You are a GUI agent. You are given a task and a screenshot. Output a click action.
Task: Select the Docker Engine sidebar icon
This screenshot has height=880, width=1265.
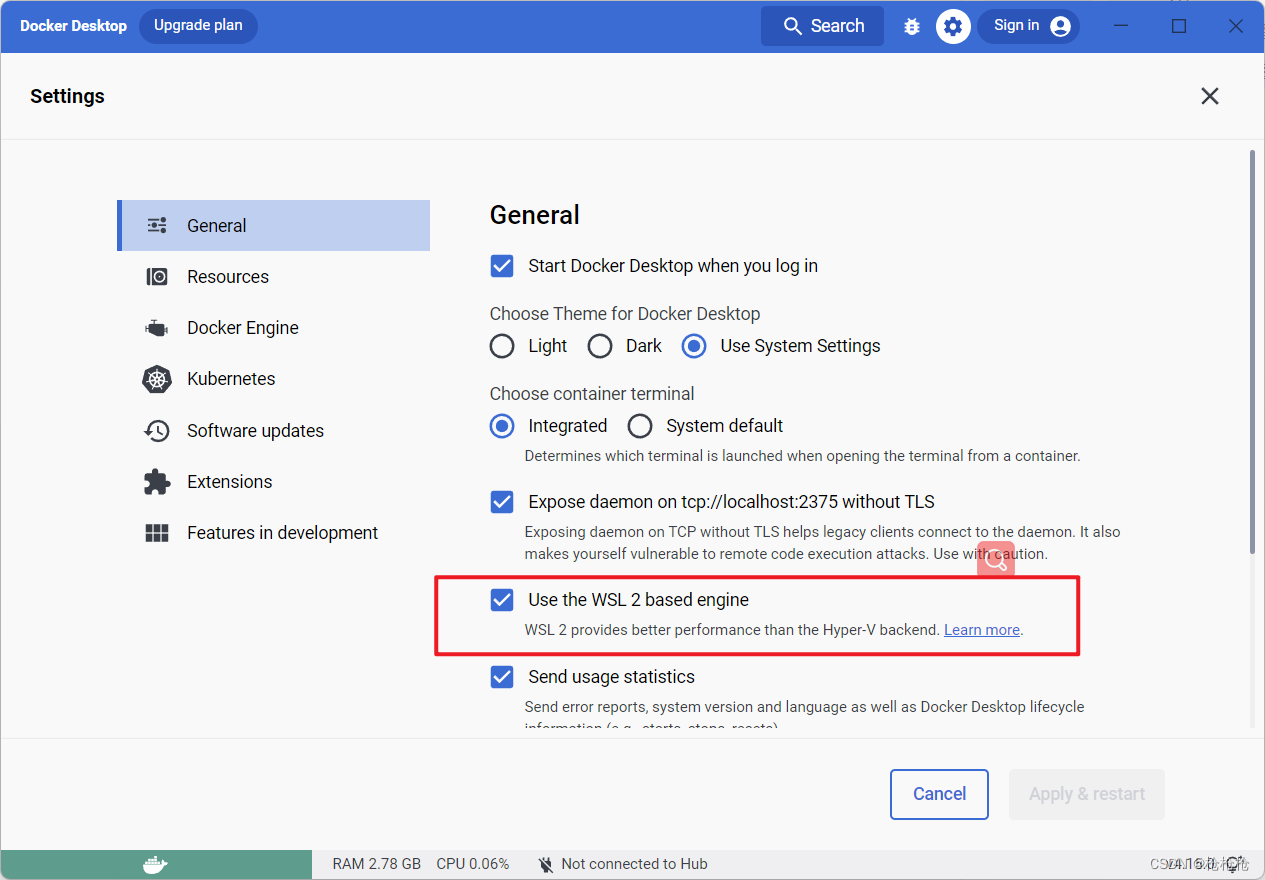click(x=156, y=328)
